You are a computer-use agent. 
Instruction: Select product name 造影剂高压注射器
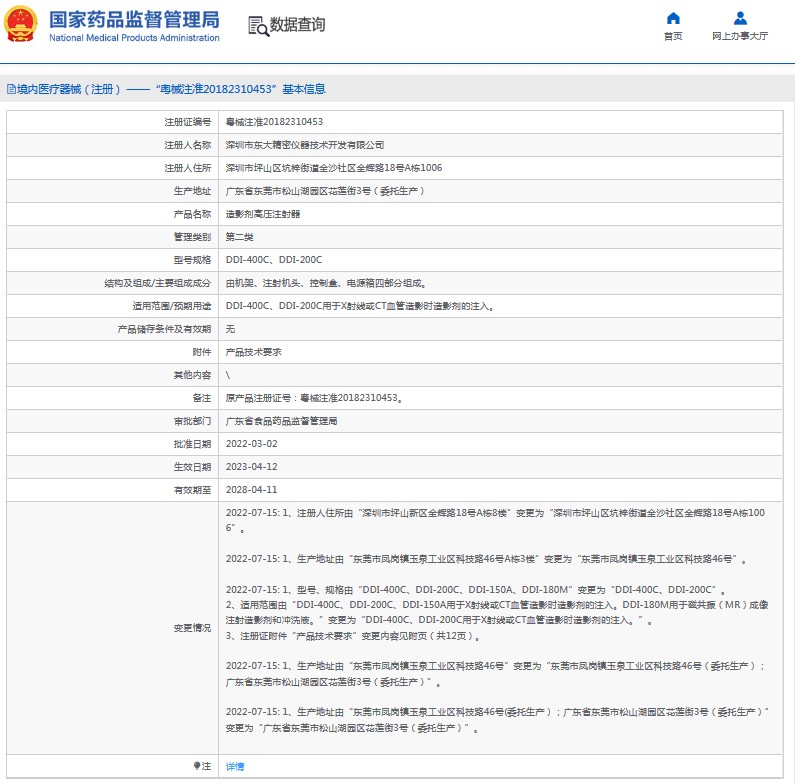pyautogui.click(x=263, y=214)
